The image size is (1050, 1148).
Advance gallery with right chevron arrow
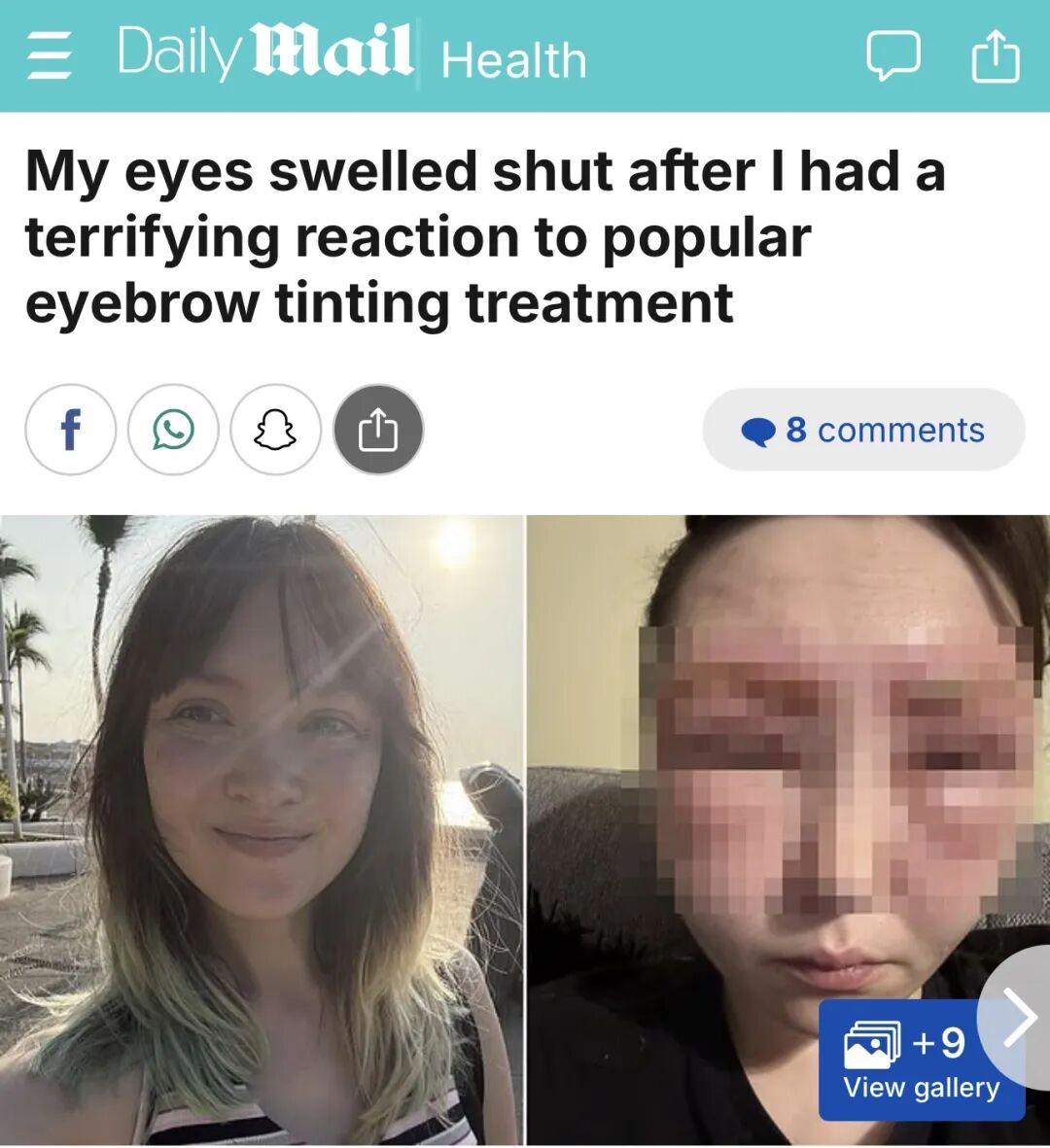(1019, 1017)
